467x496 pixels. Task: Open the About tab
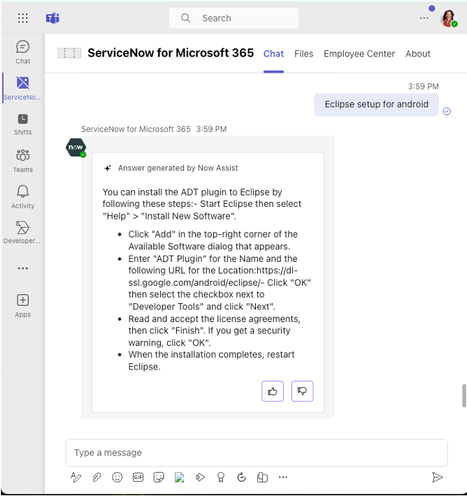point(418,54)
